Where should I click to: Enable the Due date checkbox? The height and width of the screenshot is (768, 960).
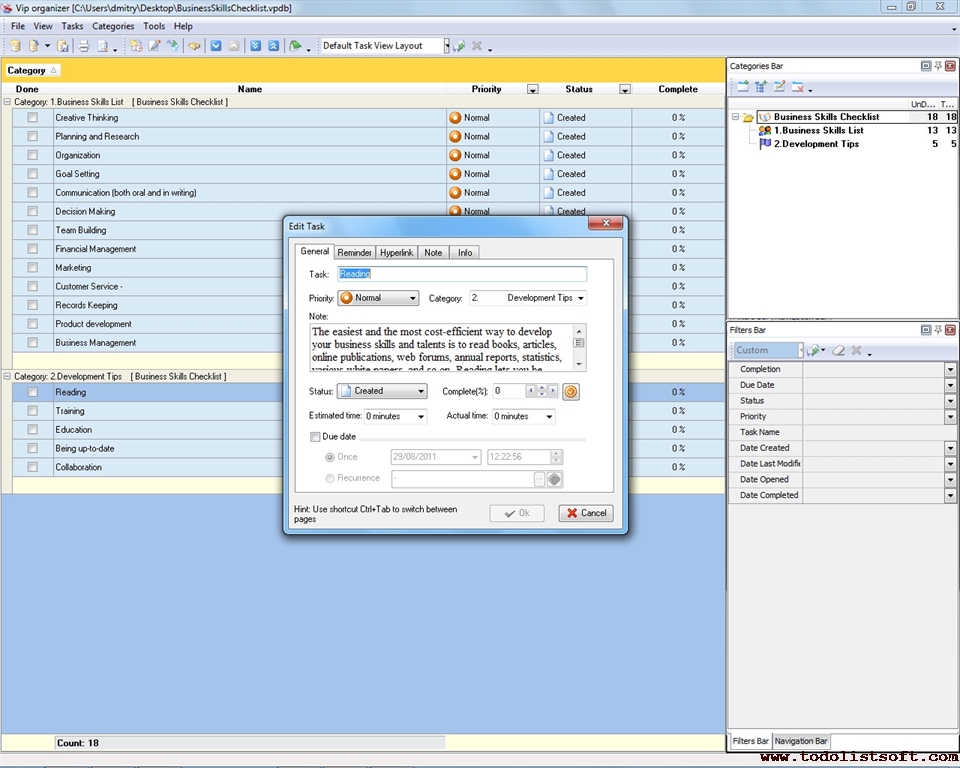click(316, 437)
